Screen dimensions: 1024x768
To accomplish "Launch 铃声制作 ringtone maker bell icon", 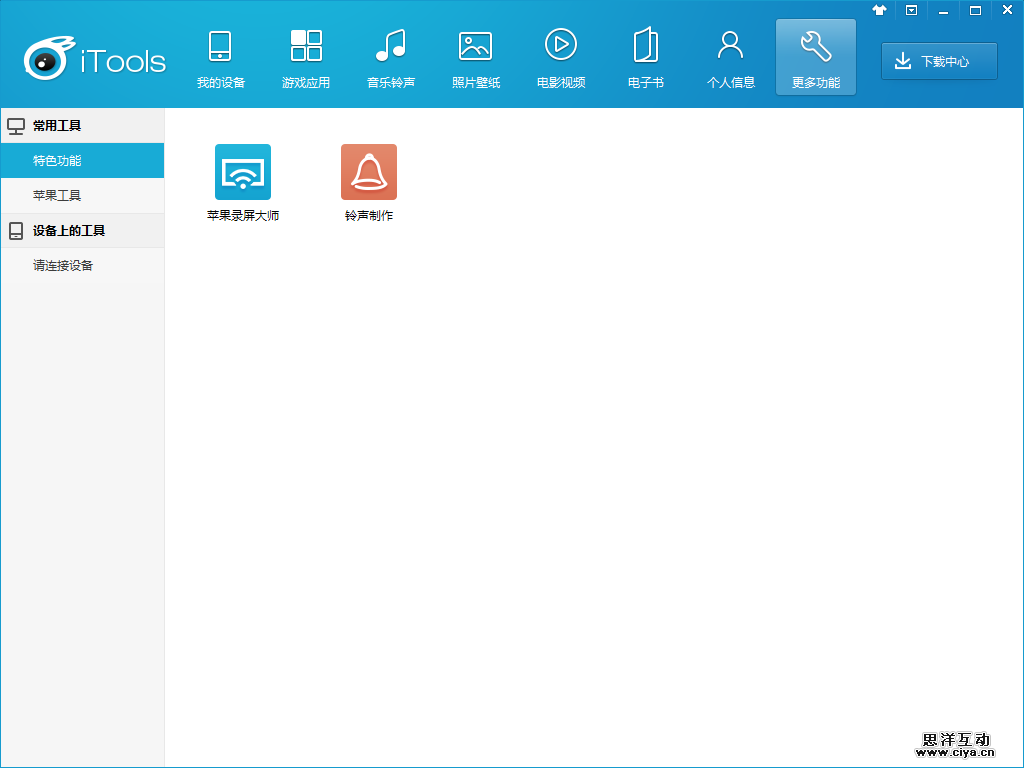I will 369,172.
